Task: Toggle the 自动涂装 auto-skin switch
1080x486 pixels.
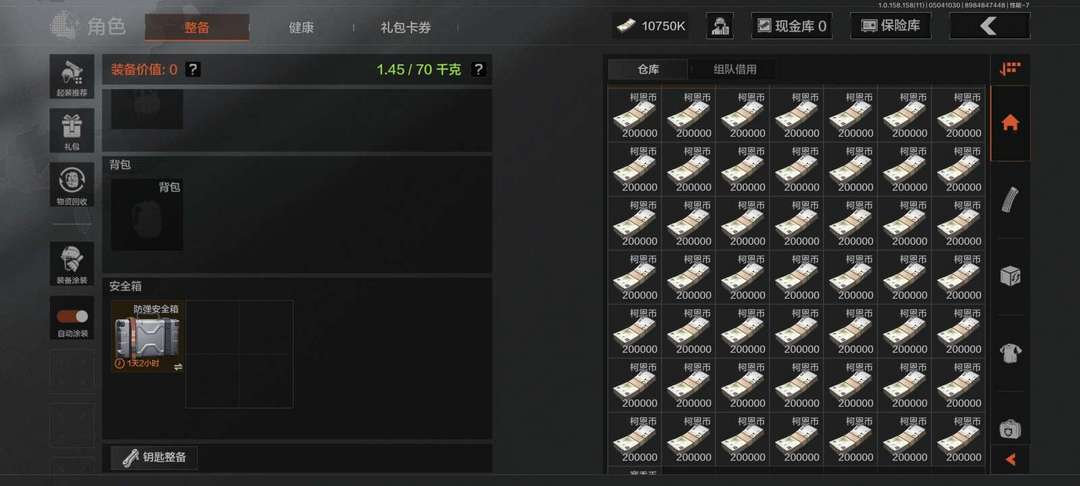Action: coord(72,316)
